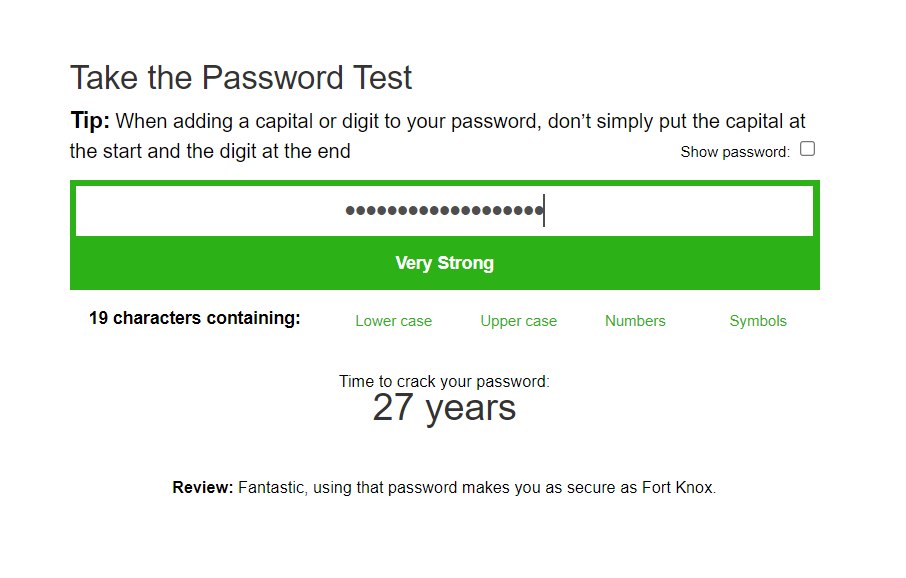
Task: Select the Symbols indicator
Action: [x=758, y=321]
